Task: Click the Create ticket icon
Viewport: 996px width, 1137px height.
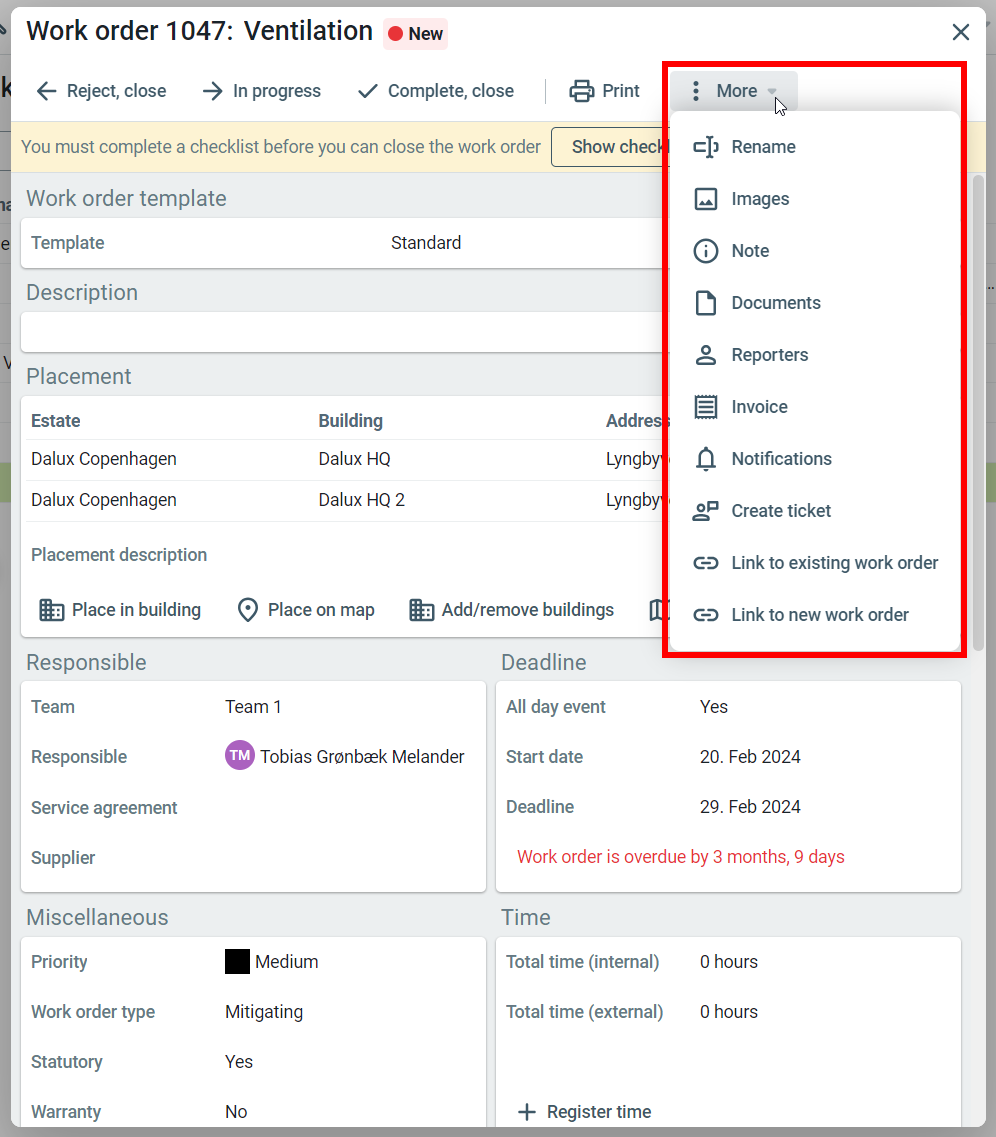Action: pos(706,511)
